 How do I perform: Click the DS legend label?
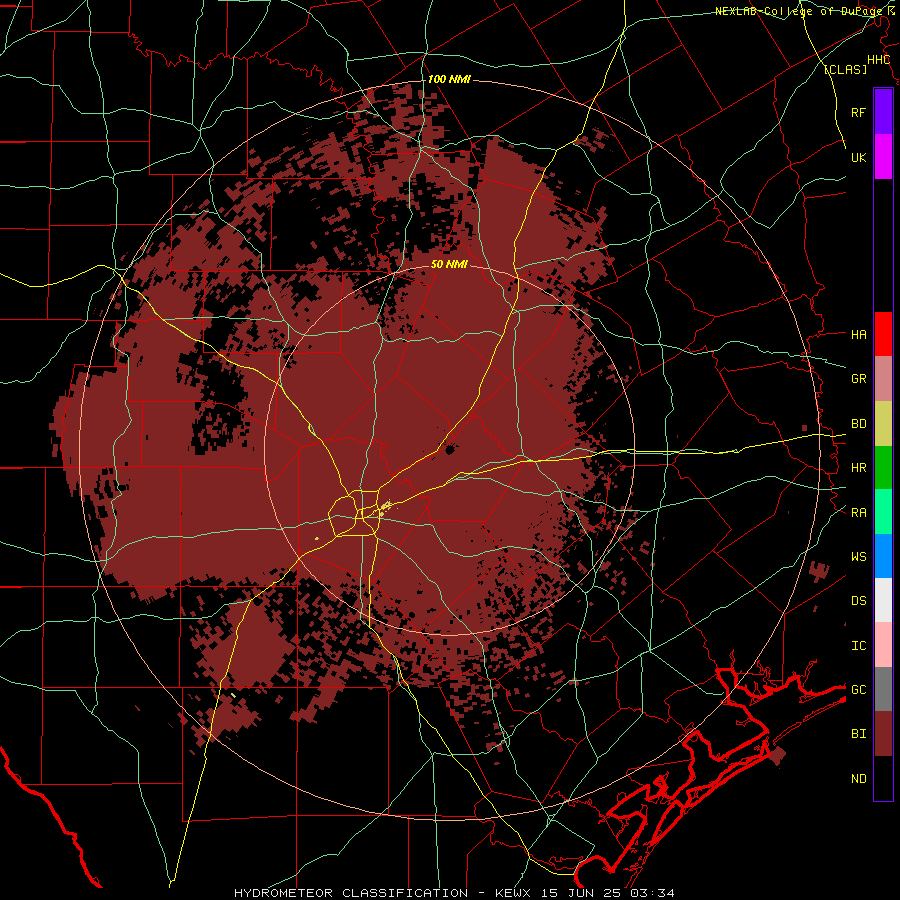click(x=858, y=601)
